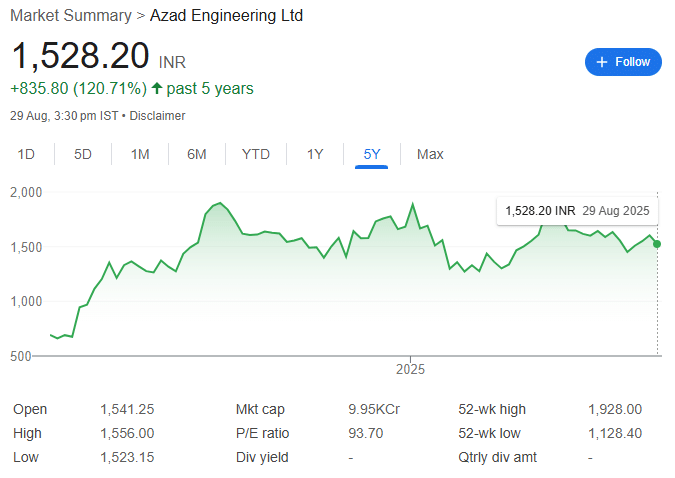Switch chart to 5D range
Image resolution: width=675 pixels, height=478 pixels.
point(83,154)
